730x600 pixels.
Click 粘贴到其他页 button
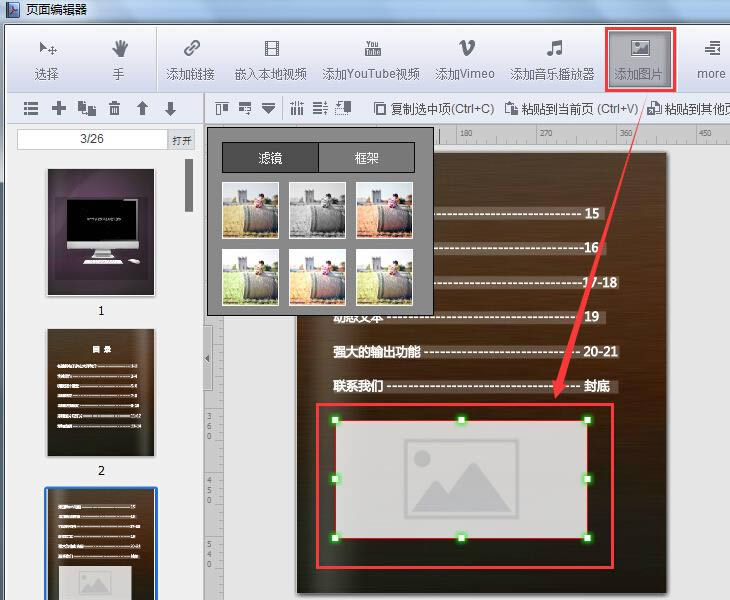tap(689, 109)
